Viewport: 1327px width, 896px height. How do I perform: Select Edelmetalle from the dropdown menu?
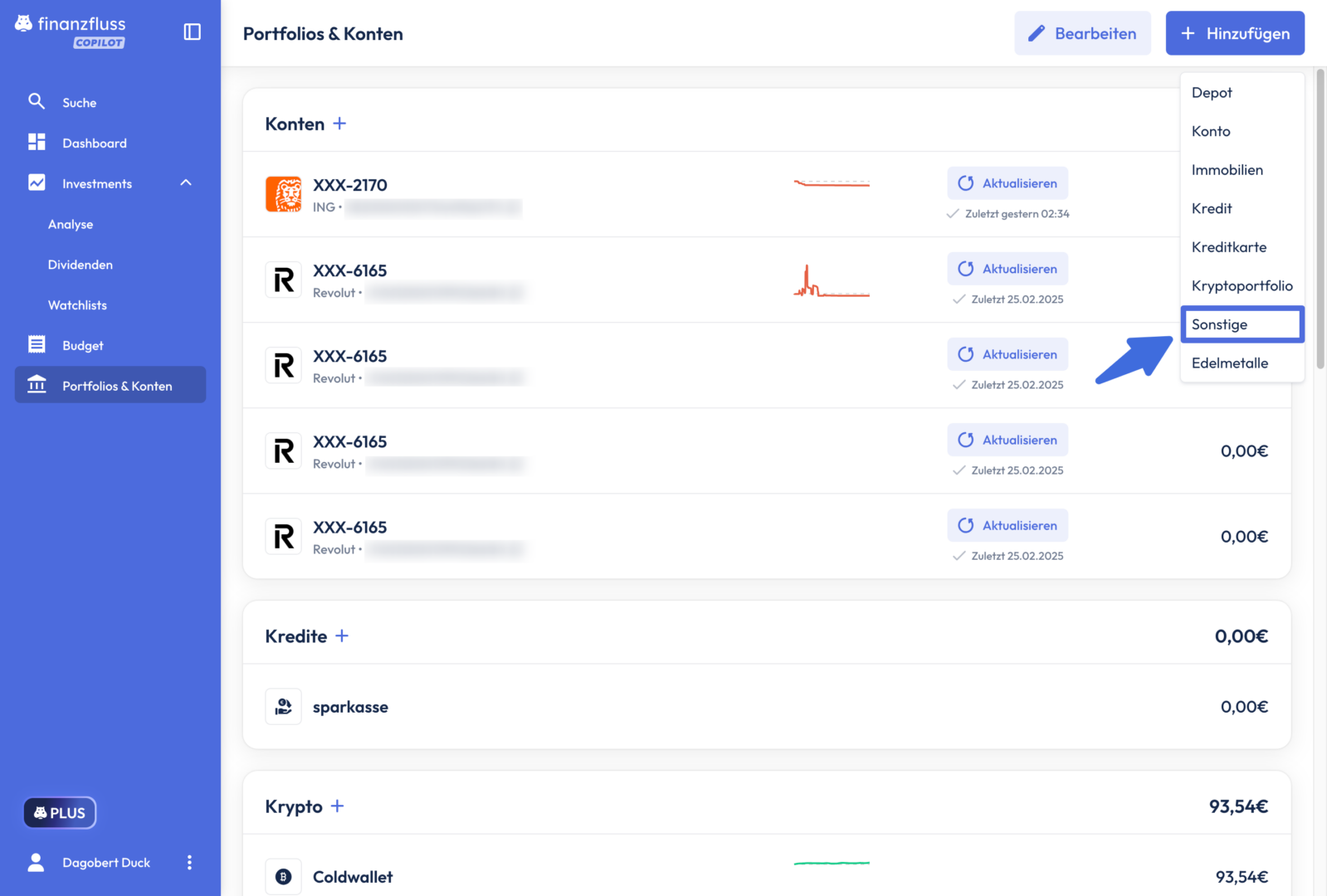[x=1242, y=363]
